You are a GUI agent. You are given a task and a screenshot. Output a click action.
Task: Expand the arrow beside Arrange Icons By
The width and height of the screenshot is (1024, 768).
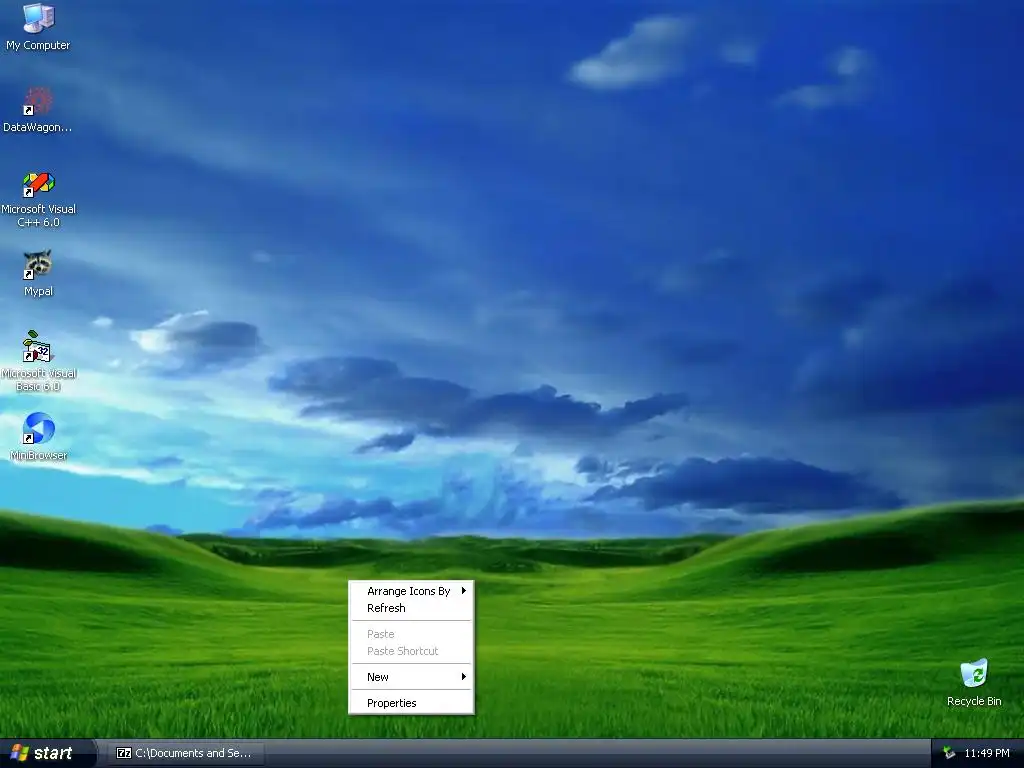[464, 590]
